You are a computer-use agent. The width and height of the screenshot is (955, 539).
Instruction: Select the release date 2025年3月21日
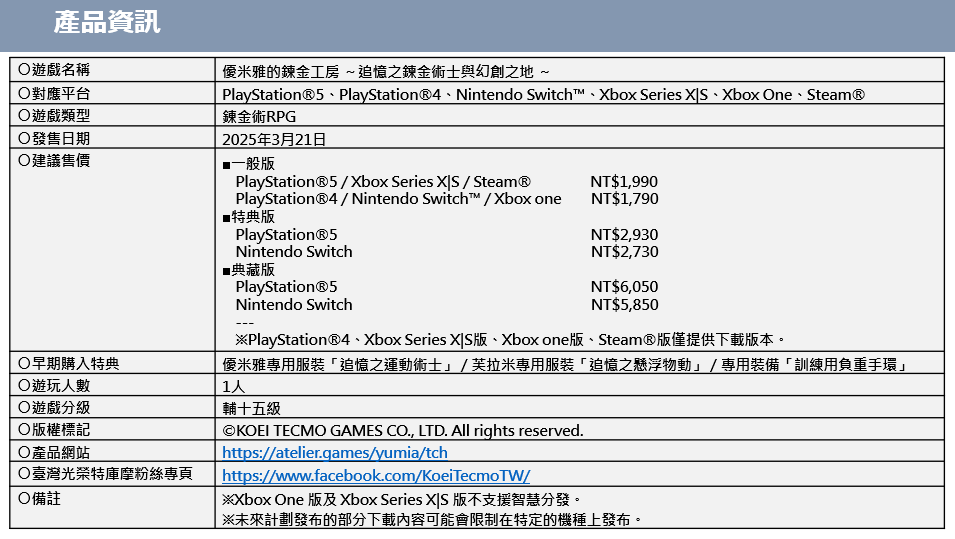tap(274, 139)
